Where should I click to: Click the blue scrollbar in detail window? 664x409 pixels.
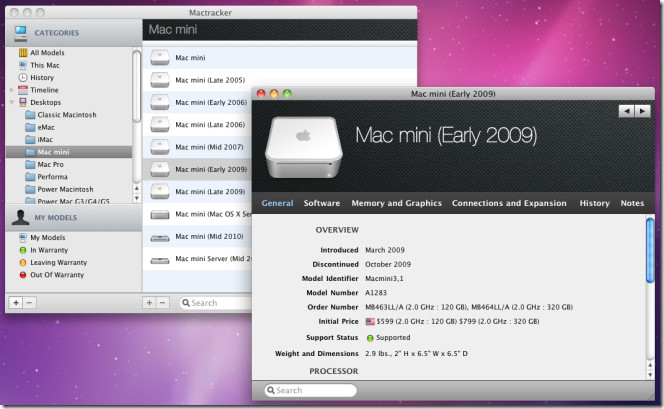650,250
